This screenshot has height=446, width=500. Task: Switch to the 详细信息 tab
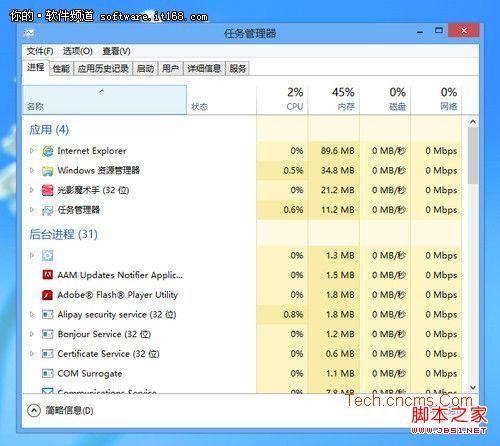point(204,69)
